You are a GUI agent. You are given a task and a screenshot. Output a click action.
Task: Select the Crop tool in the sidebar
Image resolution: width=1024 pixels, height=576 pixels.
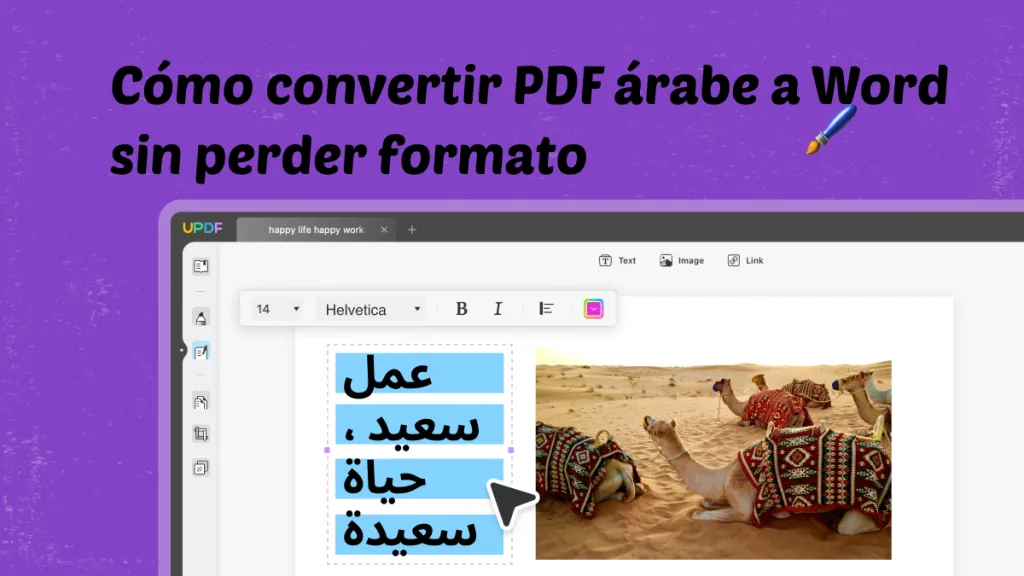[201, 435]
